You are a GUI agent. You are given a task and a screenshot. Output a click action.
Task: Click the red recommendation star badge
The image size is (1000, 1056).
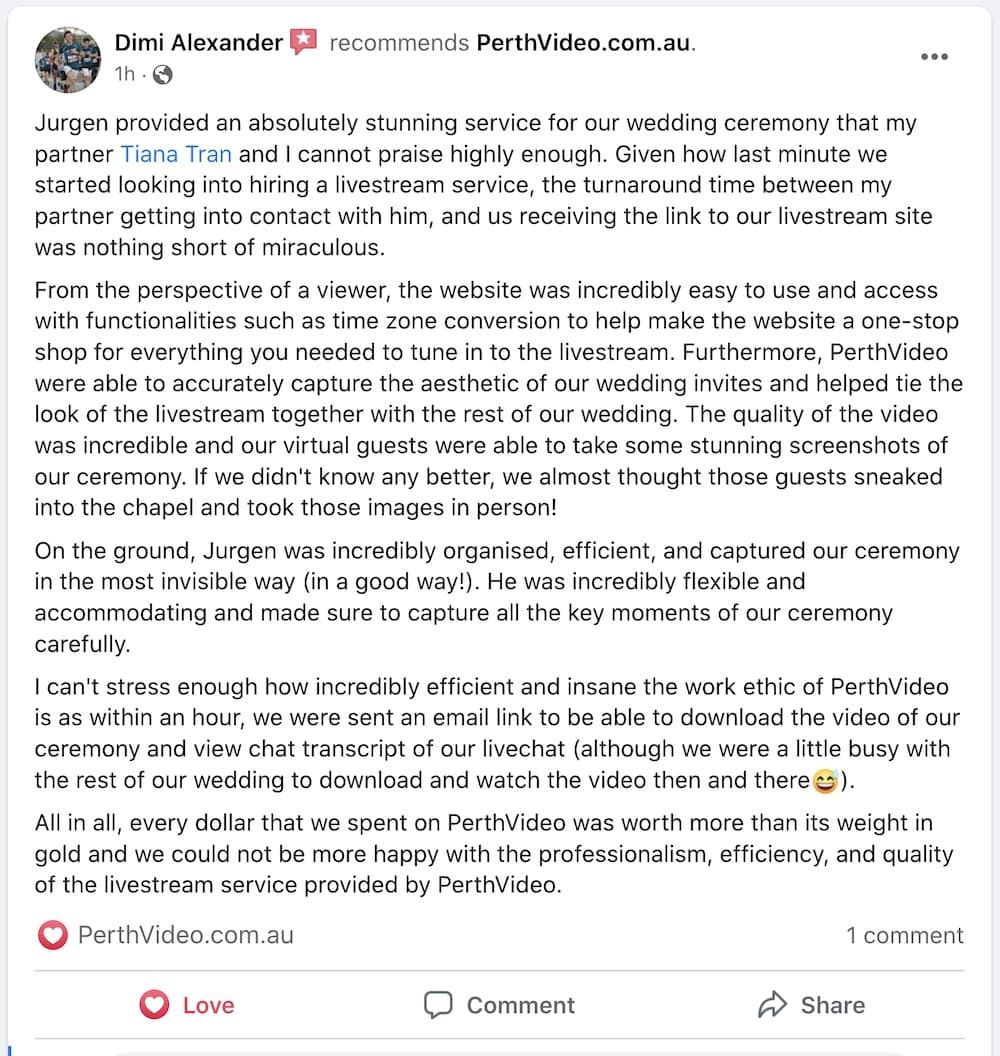(303, 42)
